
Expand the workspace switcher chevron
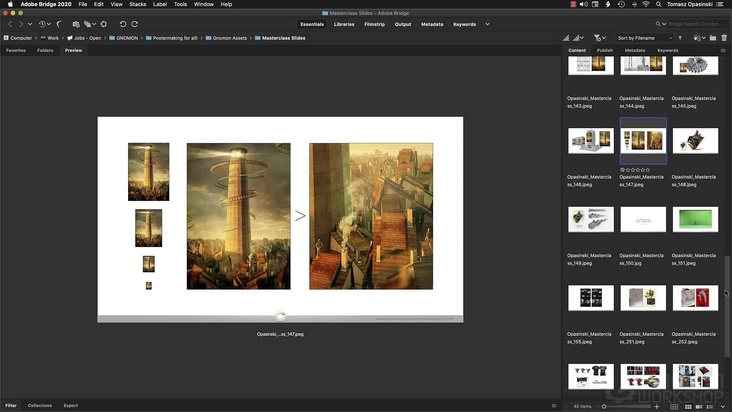[x=487, y=24]
